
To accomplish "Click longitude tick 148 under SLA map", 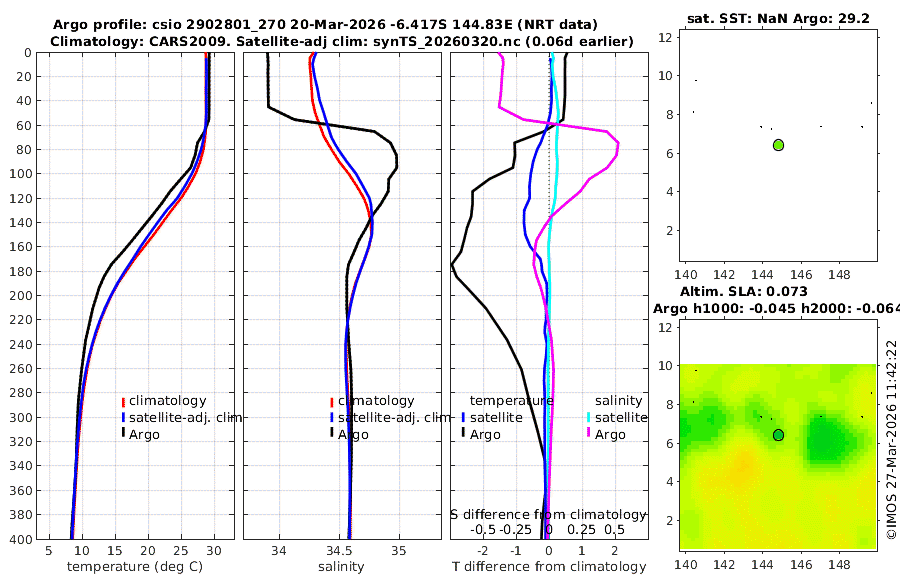I will tap(839, 564).
